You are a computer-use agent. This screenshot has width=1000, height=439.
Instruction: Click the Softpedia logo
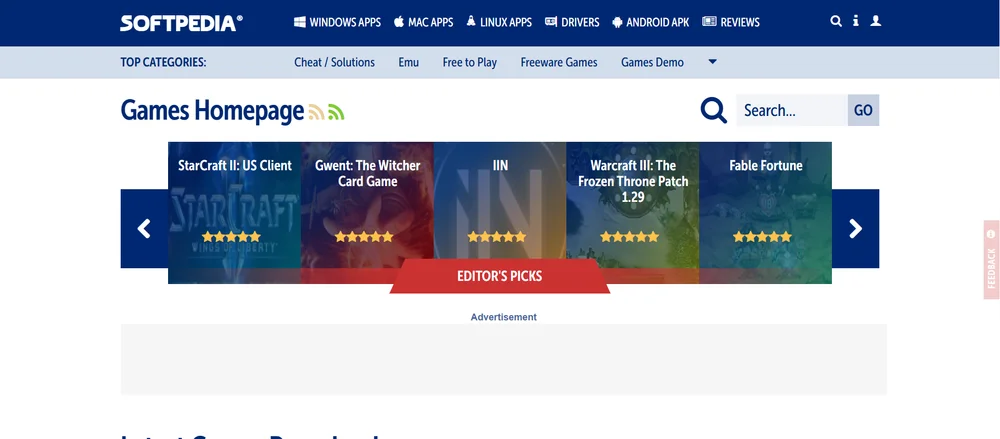(181, 22)
